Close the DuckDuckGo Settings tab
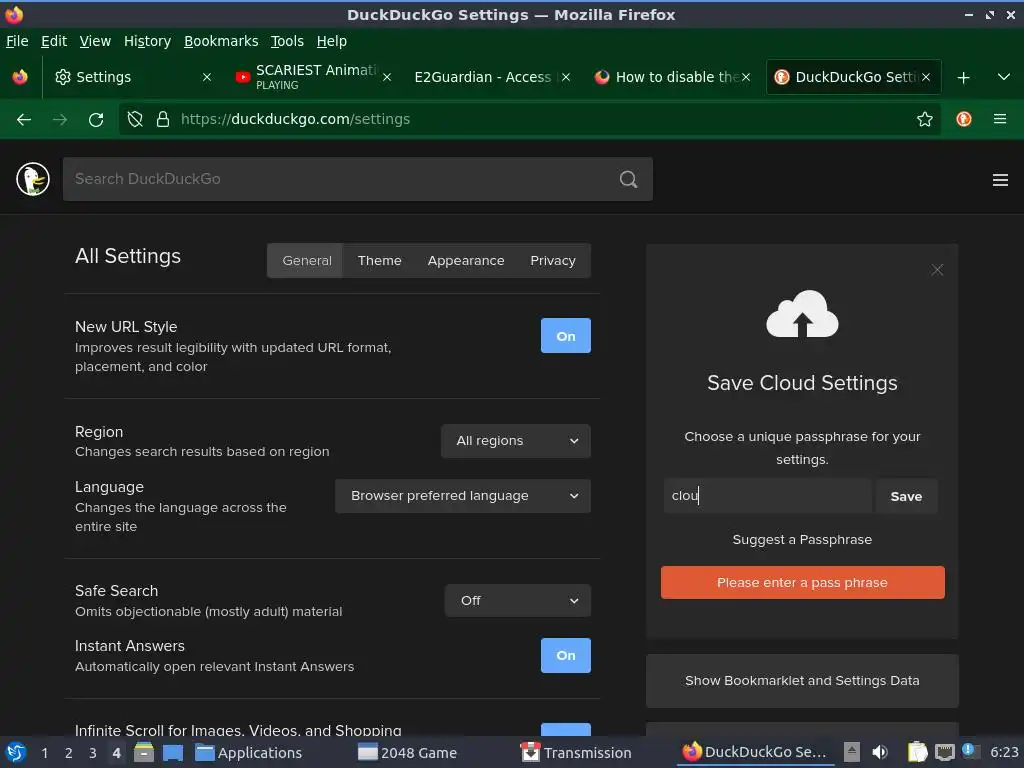 (925, 77)
